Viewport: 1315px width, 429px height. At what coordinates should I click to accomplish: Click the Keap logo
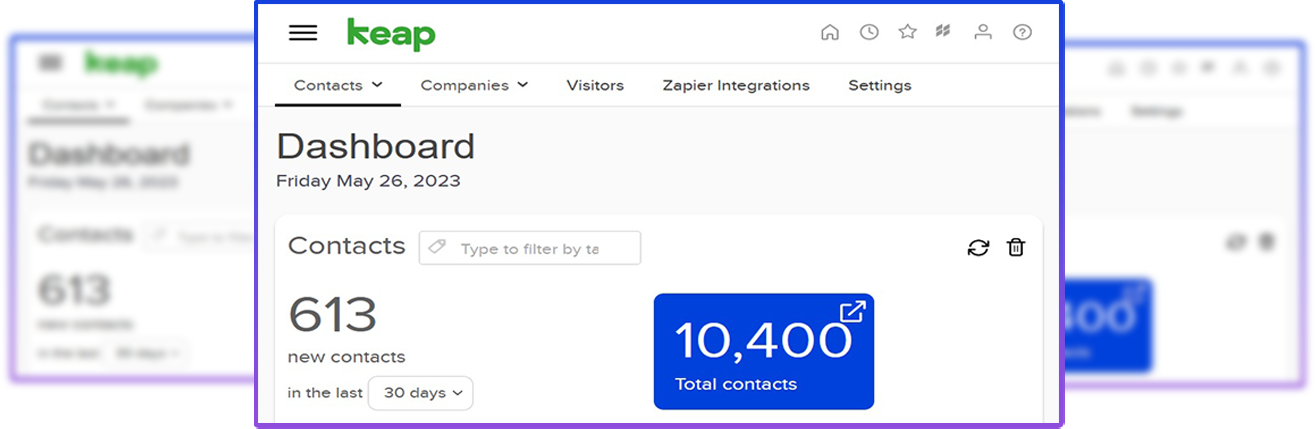[391, 34]
